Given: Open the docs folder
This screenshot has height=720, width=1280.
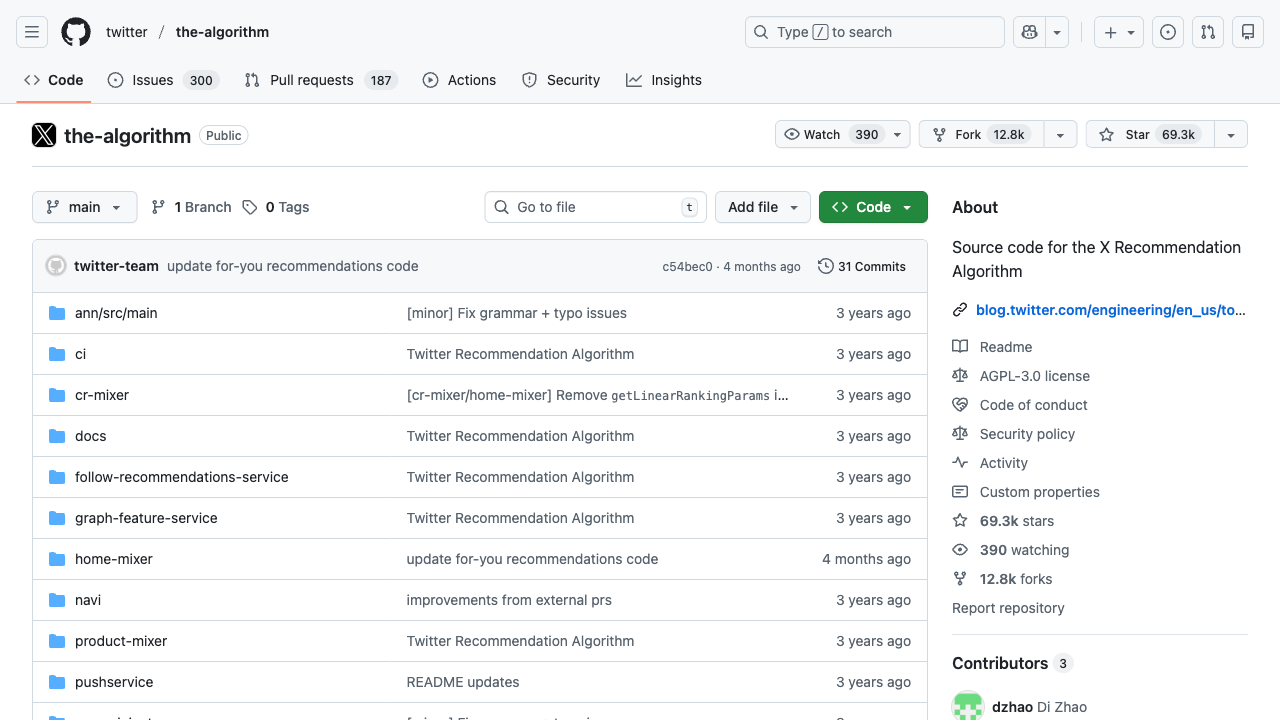Looking at the screenshot, I should click(90, 436).
